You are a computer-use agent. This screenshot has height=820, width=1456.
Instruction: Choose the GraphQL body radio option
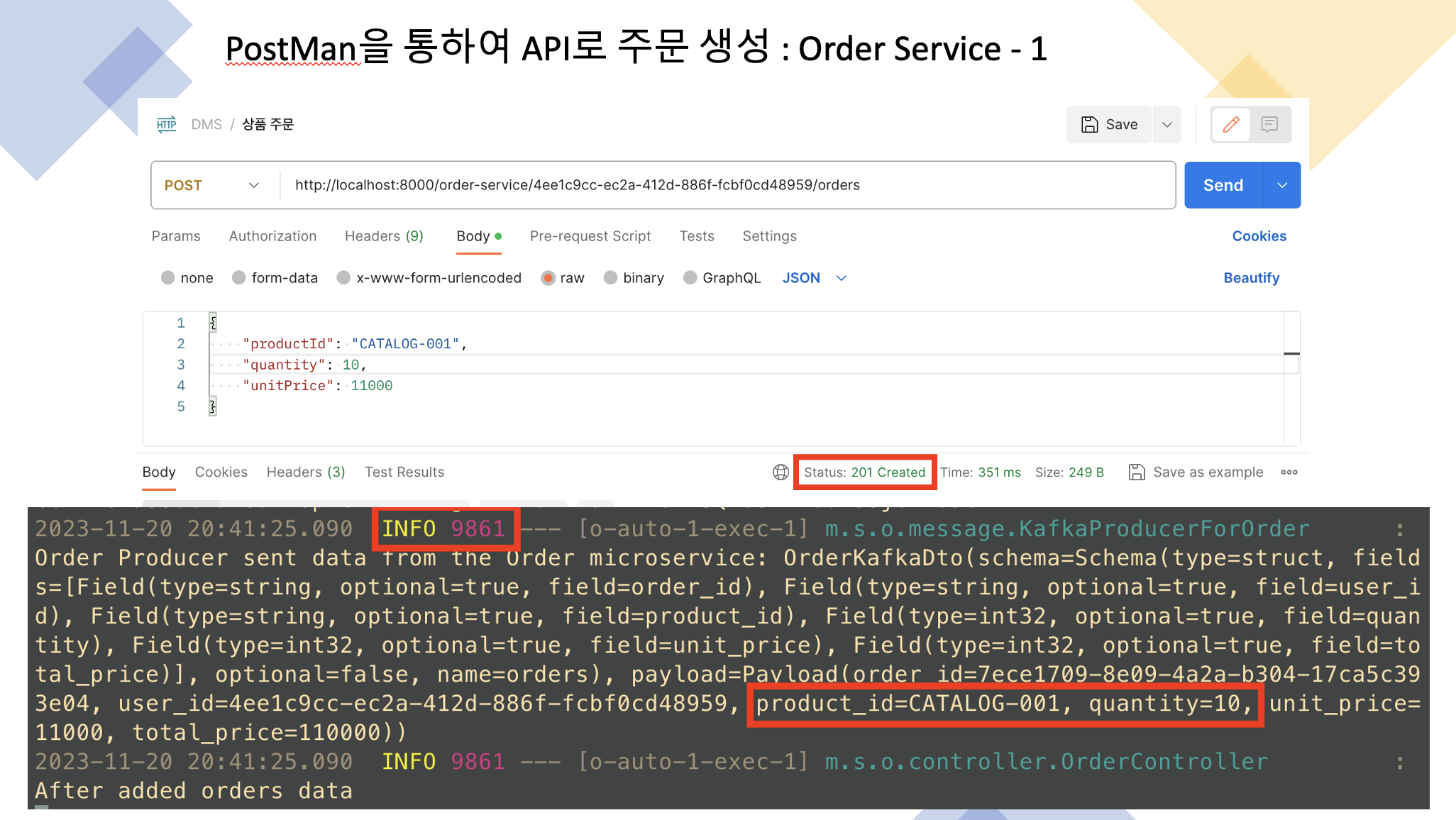(690, 278)
